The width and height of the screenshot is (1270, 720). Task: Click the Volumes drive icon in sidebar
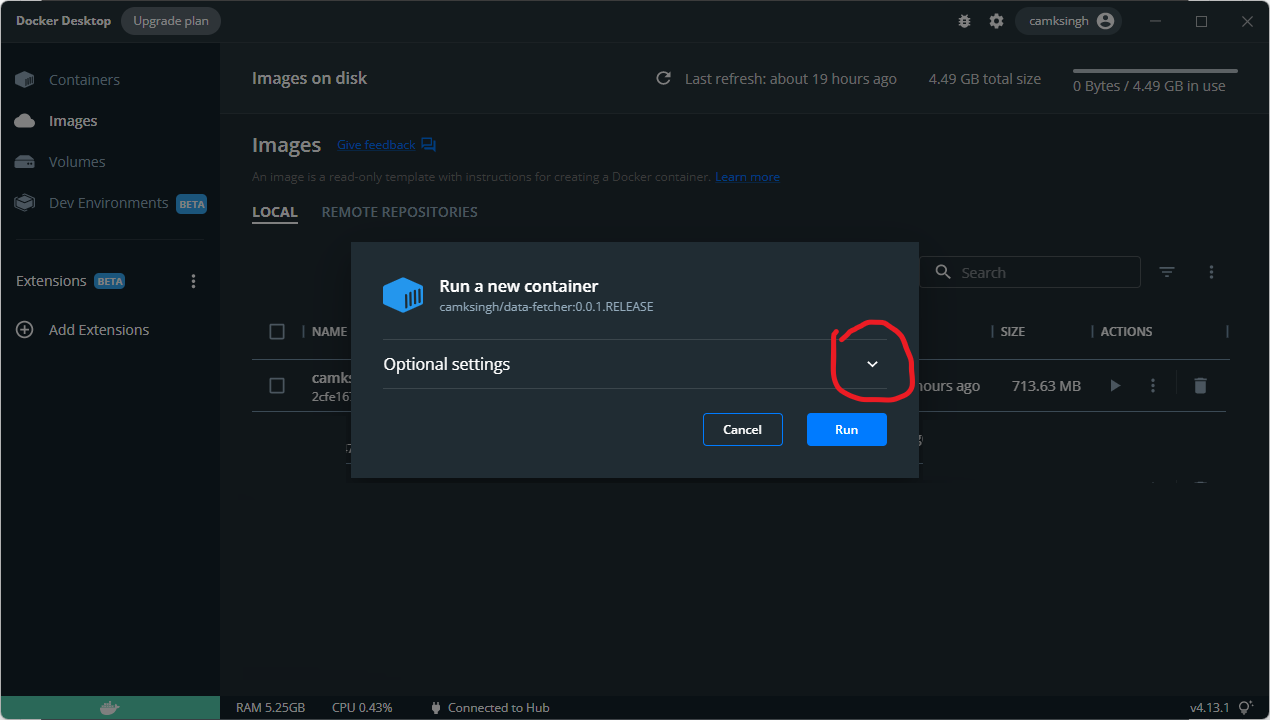tap(24, 162)
